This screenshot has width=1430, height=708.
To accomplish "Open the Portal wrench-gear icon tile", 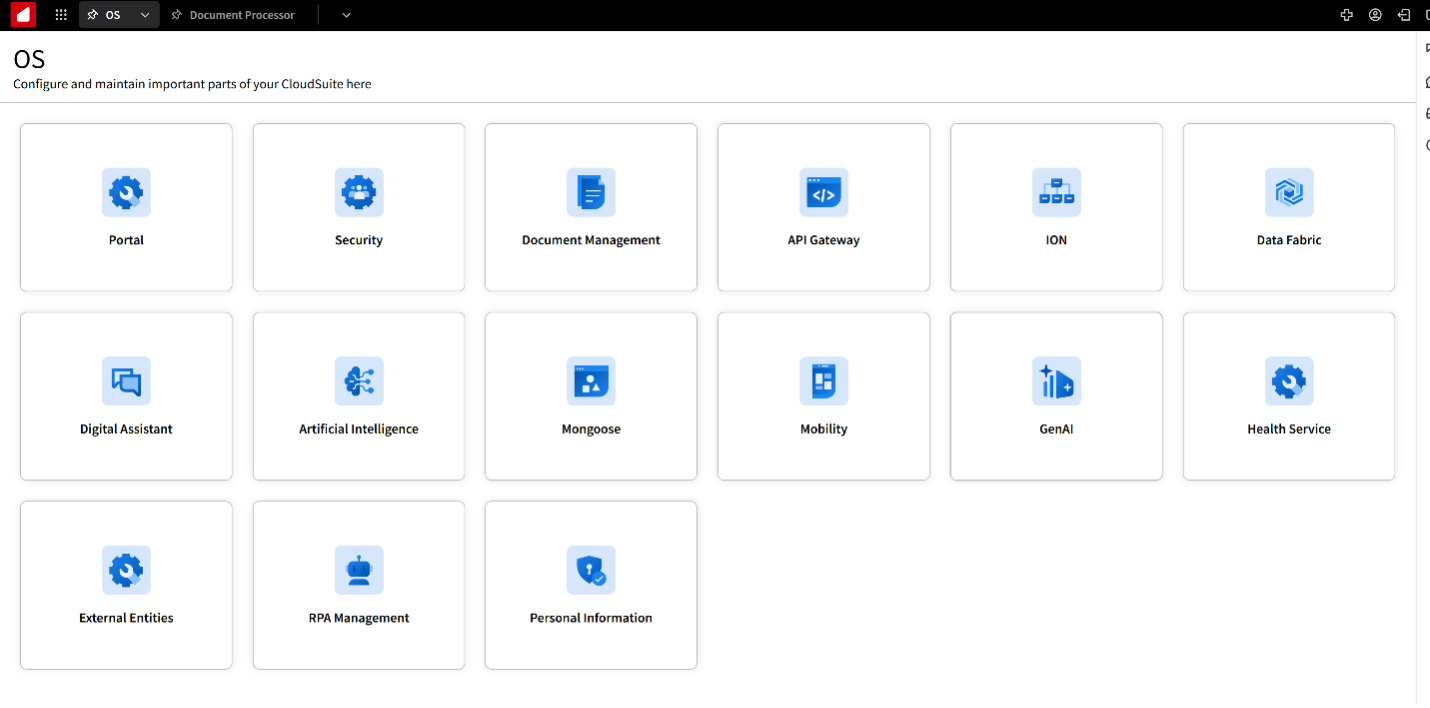I will 126,192.
